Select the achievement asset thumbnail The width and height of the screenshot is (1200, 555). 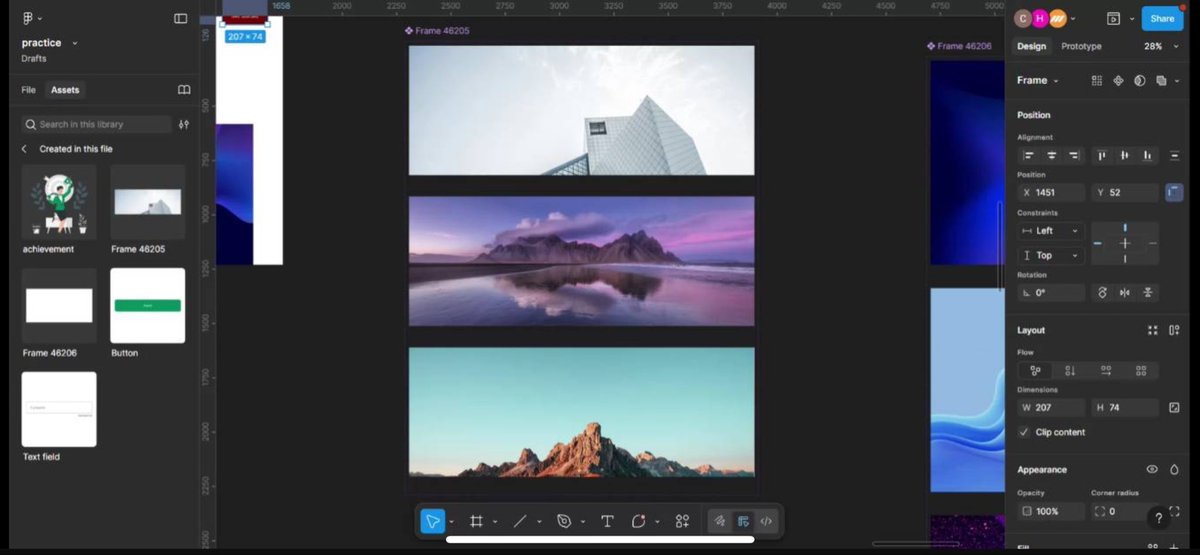59,202
